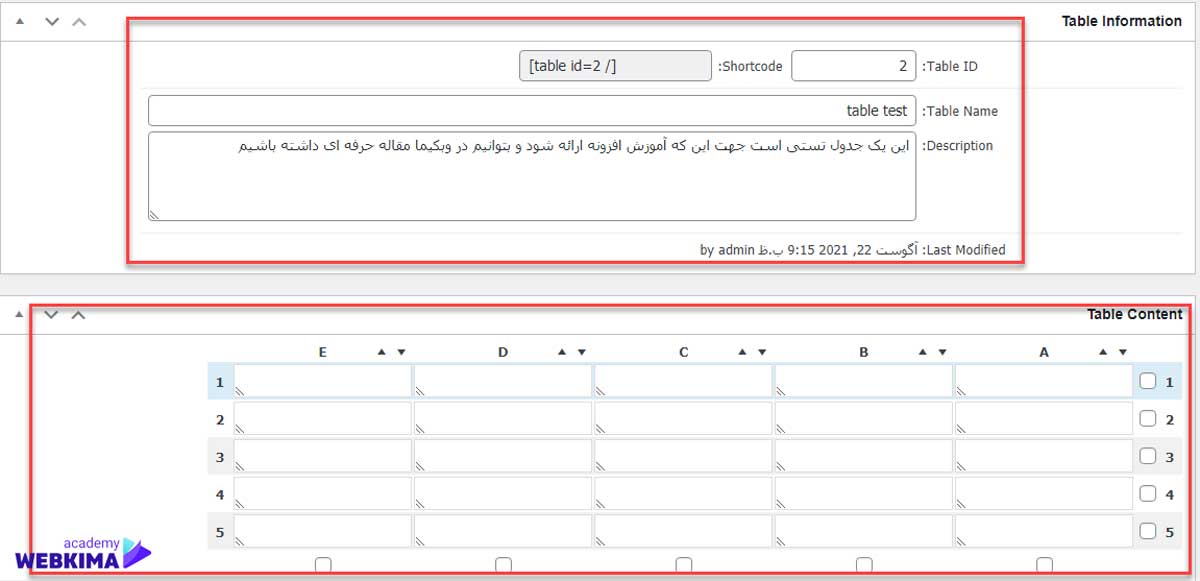Click the 'by admin' text

click(x=727, y=250)
